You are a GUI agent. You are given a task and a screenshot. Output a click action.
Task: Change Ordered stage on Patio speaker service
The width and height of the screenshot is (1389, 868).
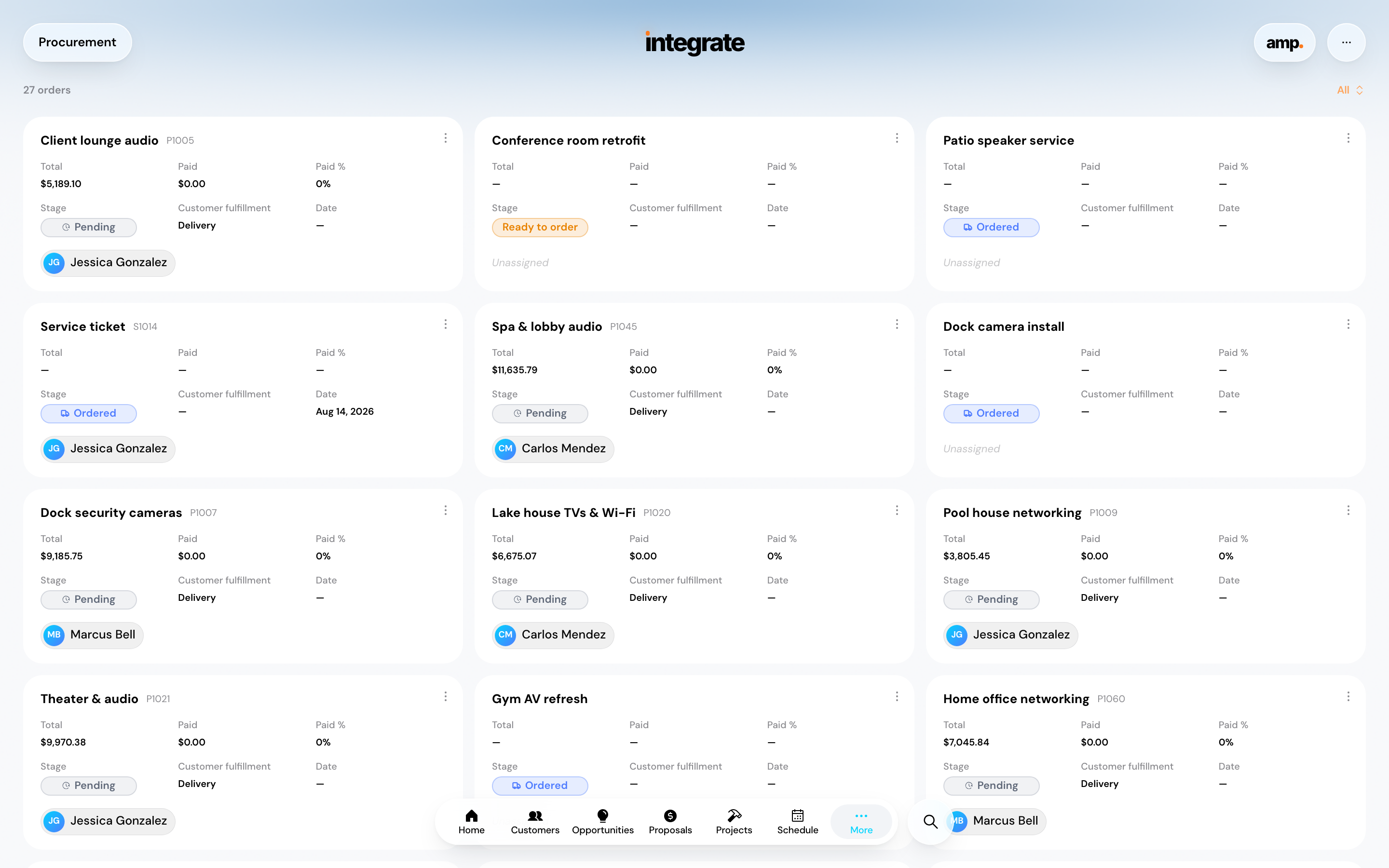tap(991, 227)
